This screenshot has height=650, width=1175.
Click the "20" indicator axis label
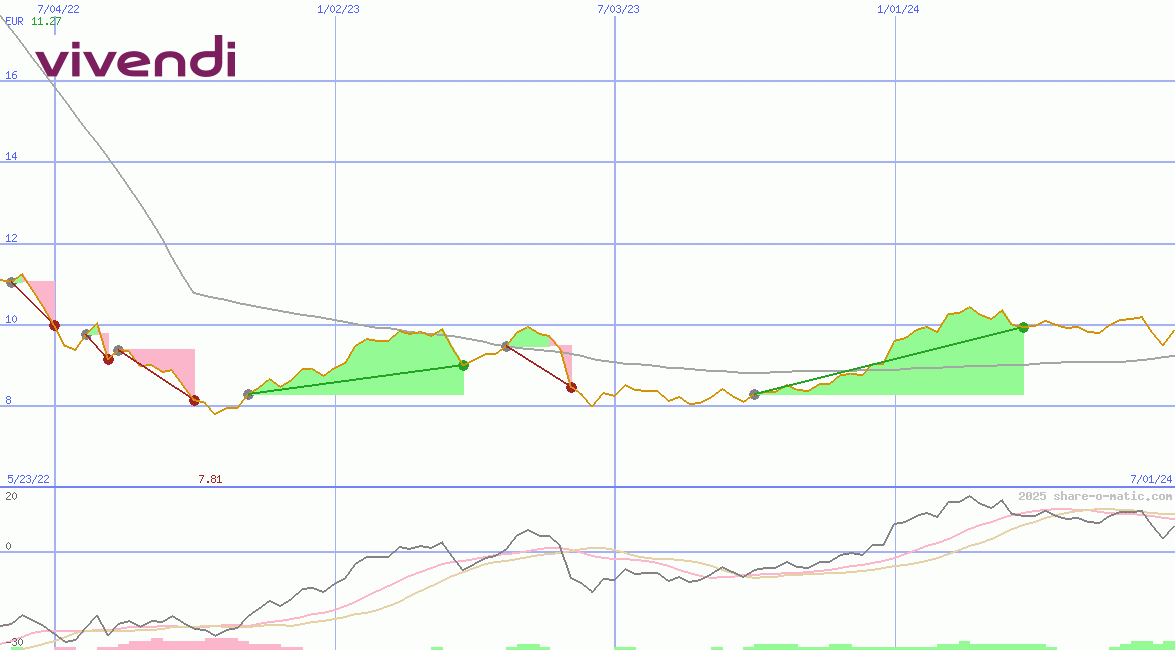pos(10,496)
